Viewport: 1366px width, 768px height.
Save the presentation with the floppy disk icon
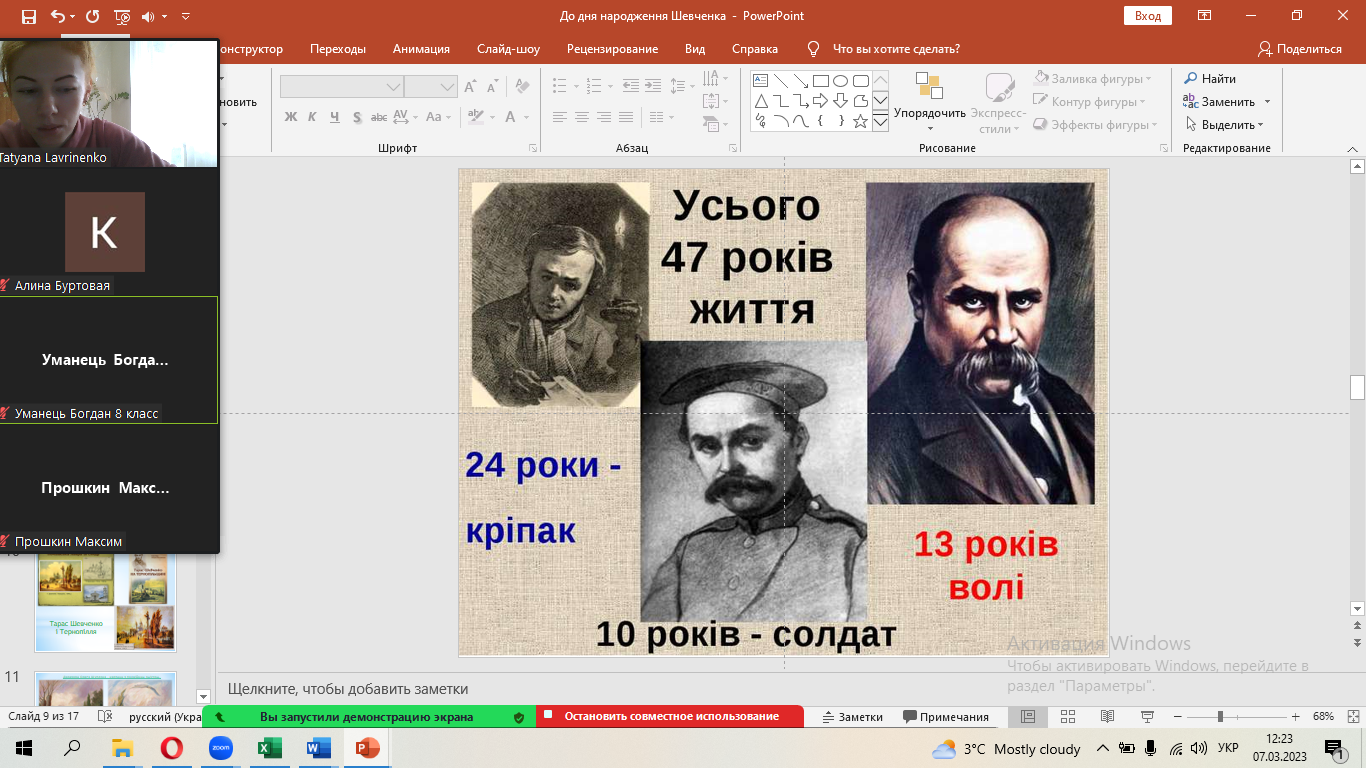(28, 16)
